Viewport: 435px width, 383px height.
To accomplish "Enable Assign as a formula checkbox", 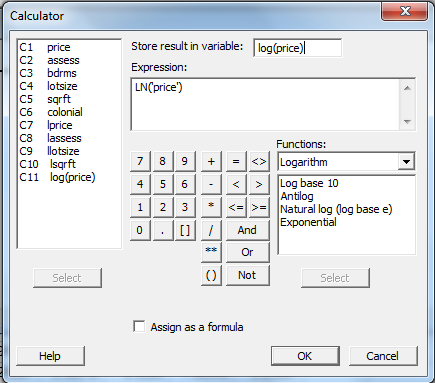I will click(139, 326).
